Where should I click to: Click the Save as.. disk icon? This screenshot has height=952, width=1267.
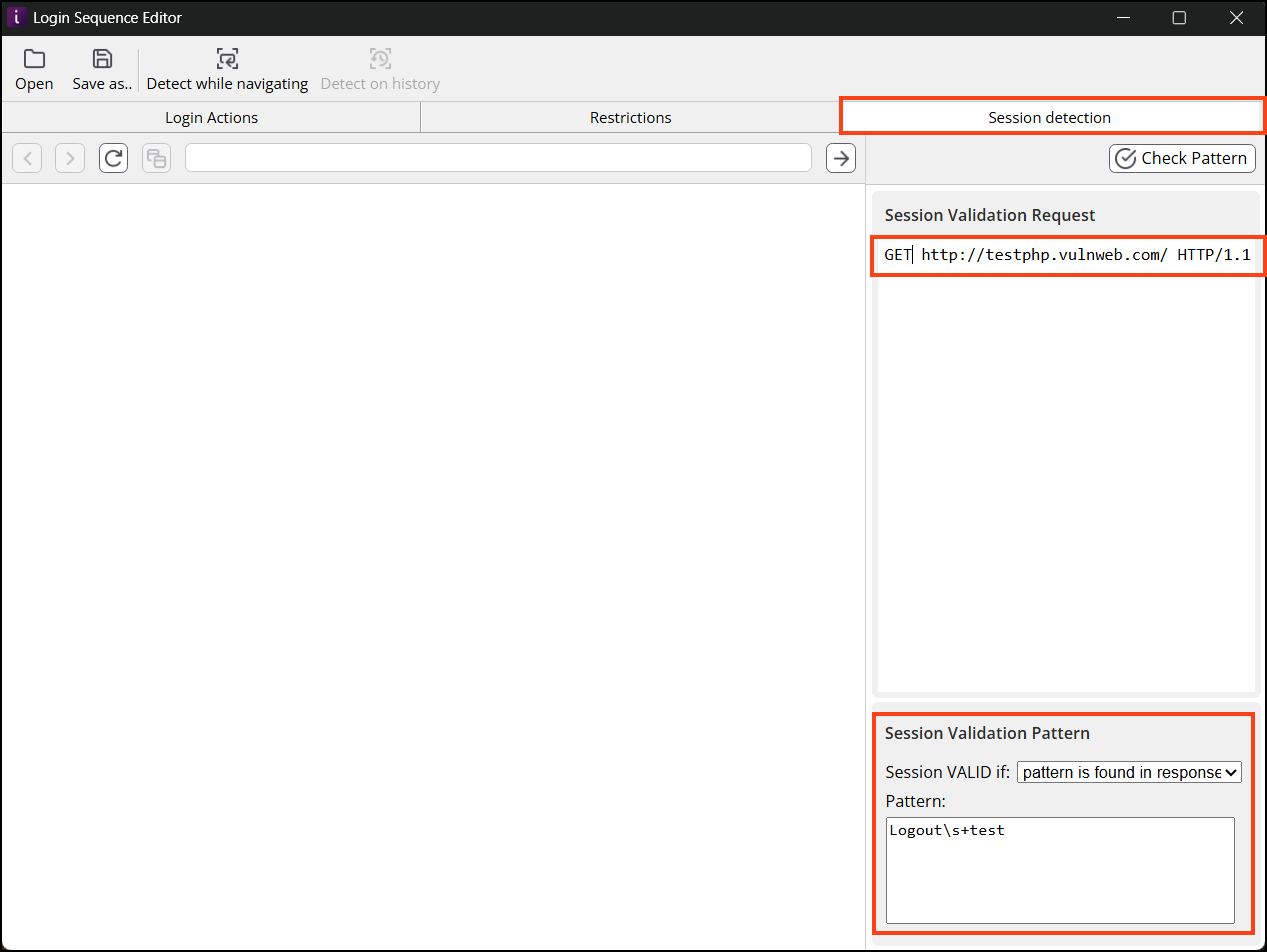click(x=101, y=58)
